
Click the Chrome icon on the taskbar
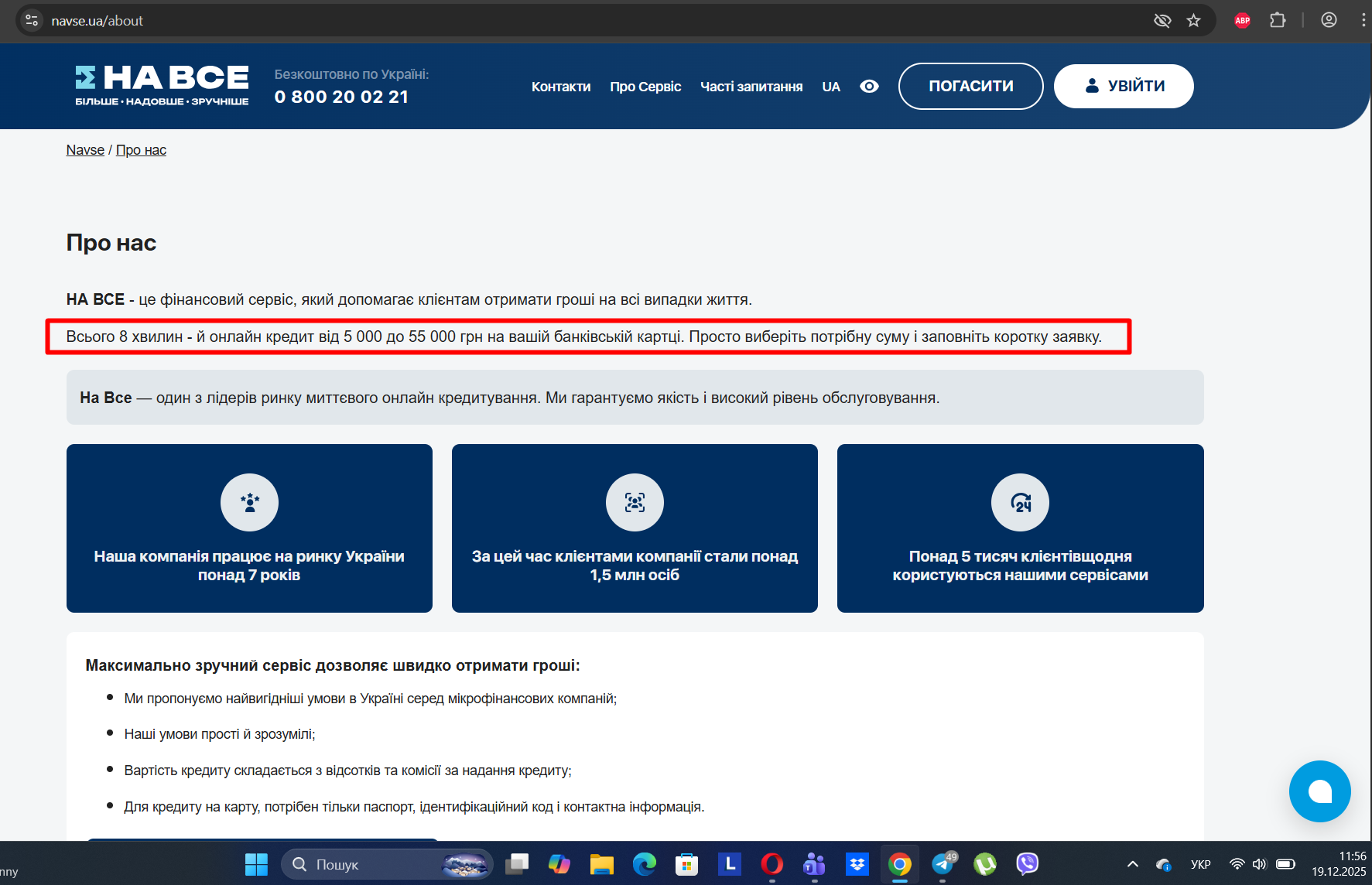click(x=899, y=864)
